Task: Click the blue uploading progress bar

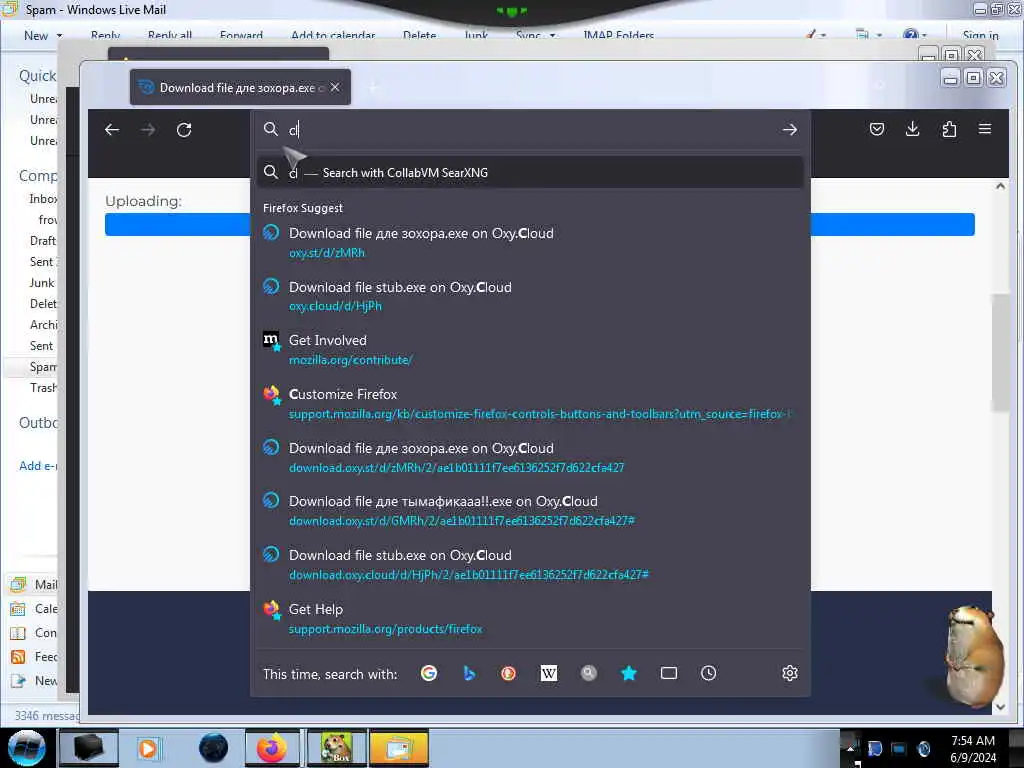Action: (892, 224)
